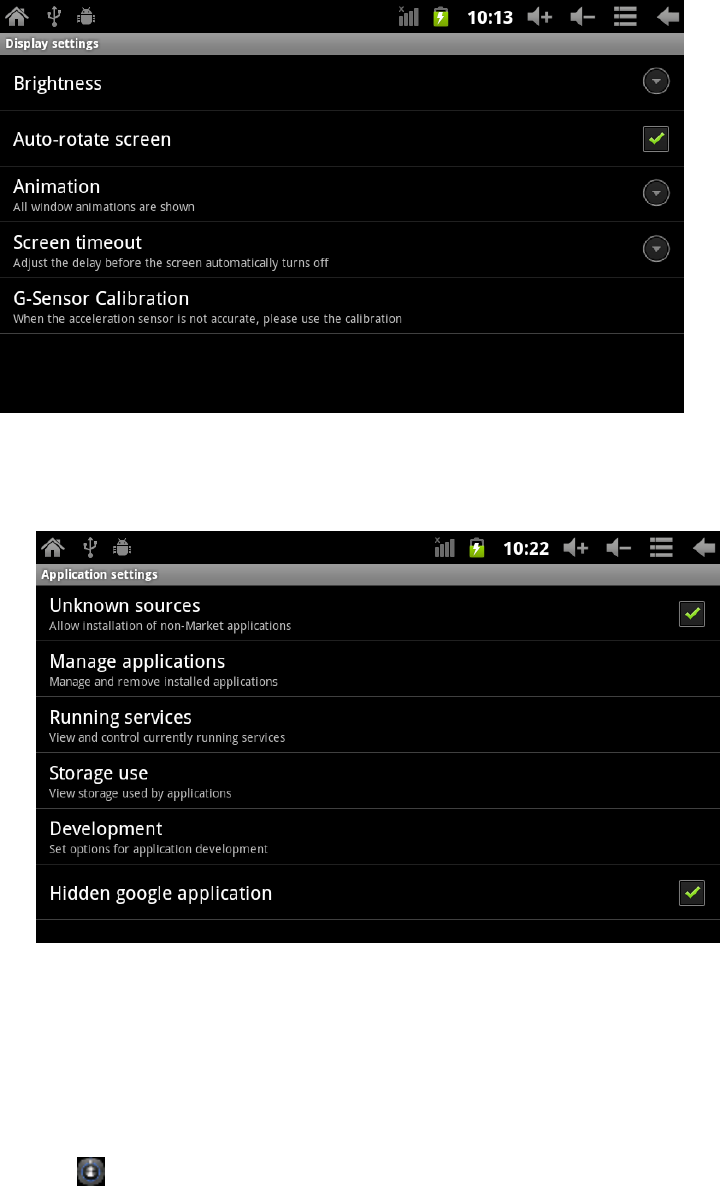
Task: Tap the small round app icon at page bottom
Action: (91, 1170)
